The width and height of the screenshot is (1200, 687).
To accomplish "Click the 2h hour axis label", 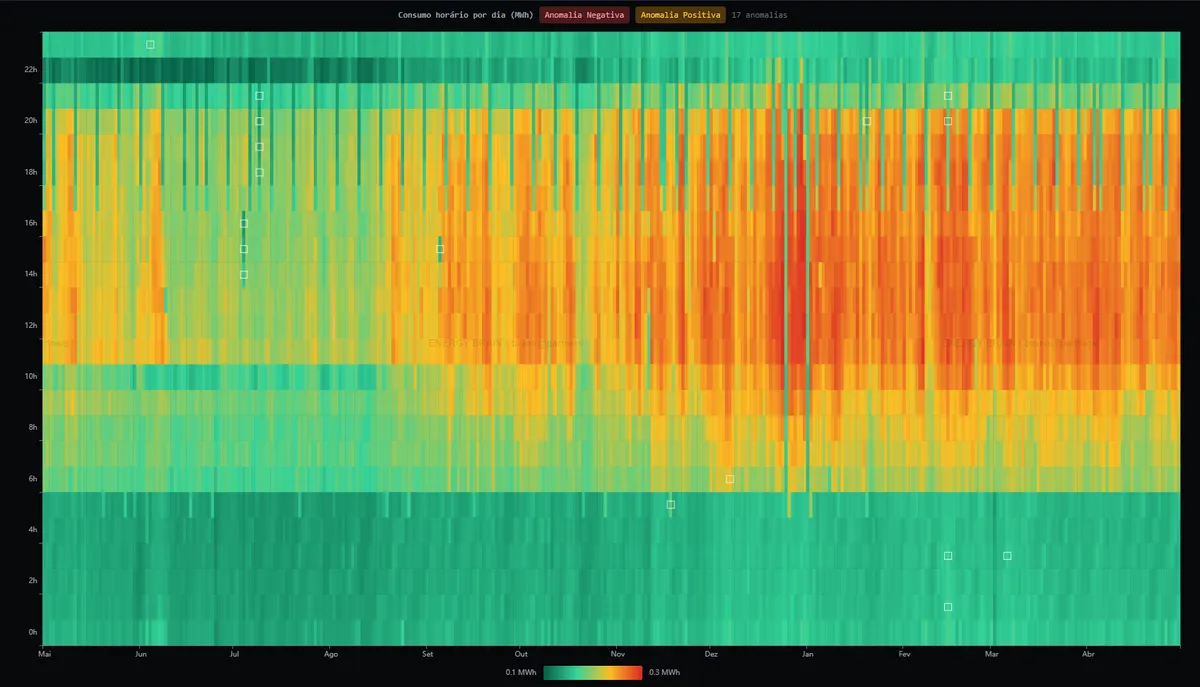I will (x=33, y=581).
